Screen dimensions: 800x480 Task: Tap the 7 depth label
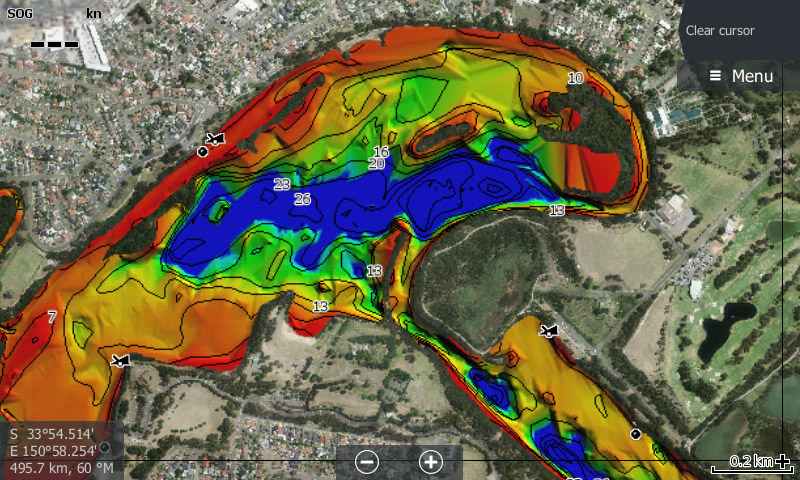pos(52,317)
